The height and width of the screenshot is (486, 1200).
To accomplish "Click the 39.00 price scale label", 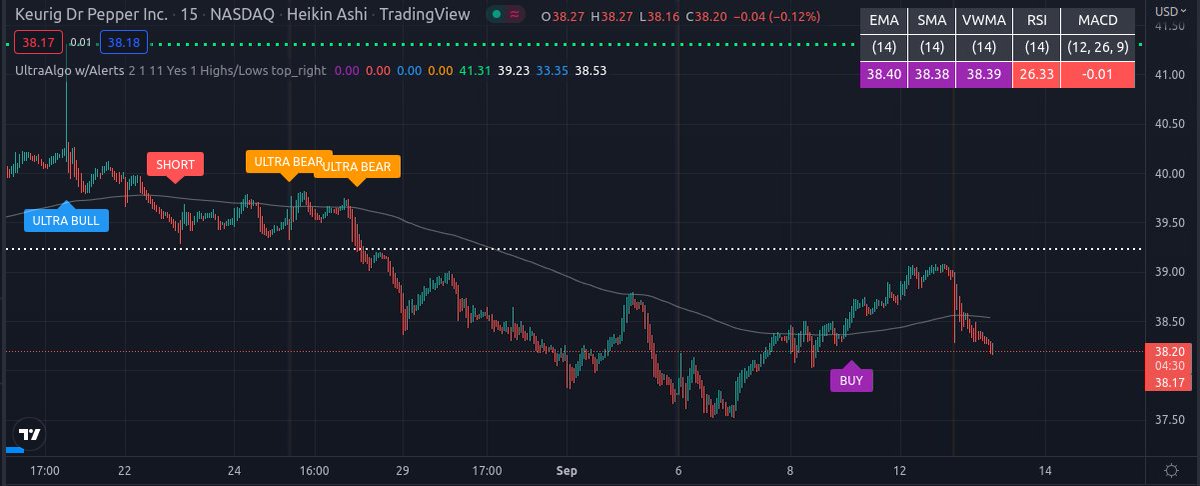I will point(1169,272).
